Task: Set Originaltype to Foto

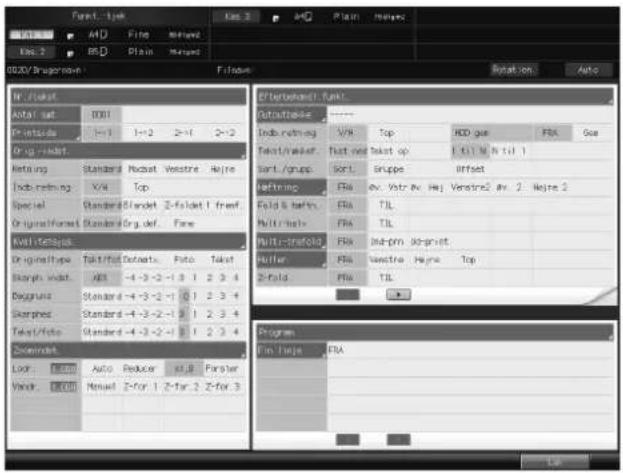Action: coord(184,260)
